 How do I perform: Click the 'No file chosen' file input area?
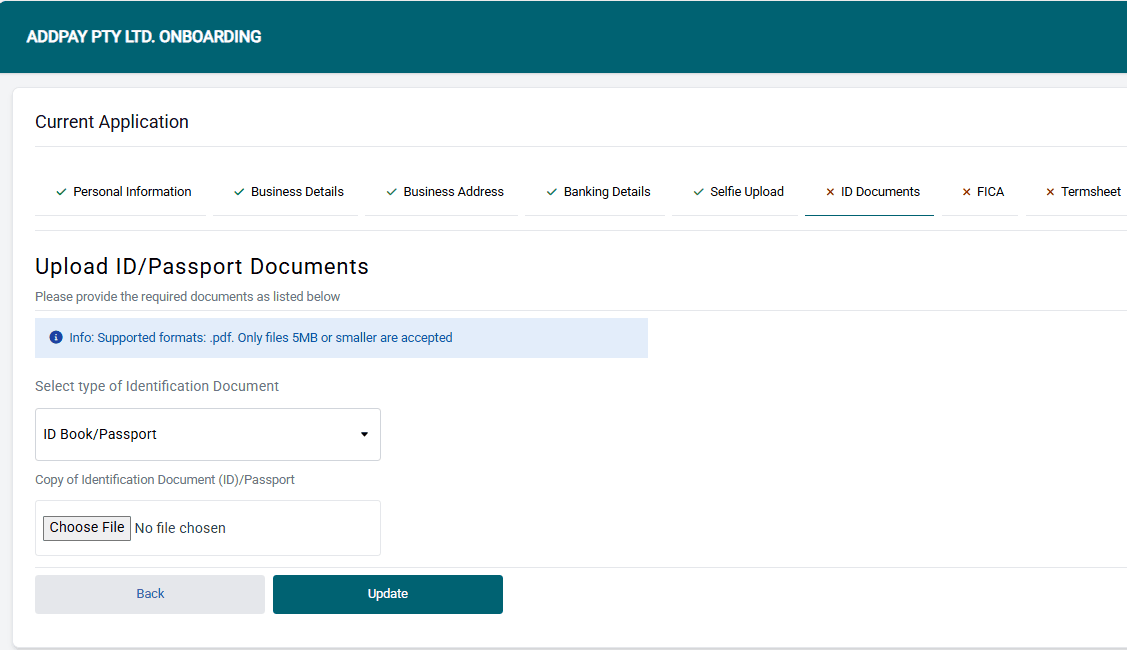tap(180, 528)
